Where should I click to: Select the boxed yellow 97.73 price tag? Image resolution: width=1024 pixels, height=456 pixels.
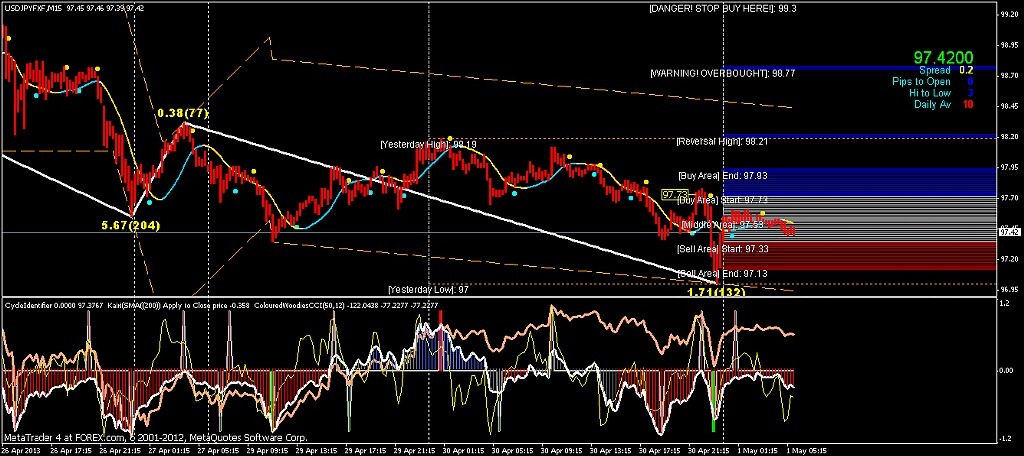click(x=675, y=194)
